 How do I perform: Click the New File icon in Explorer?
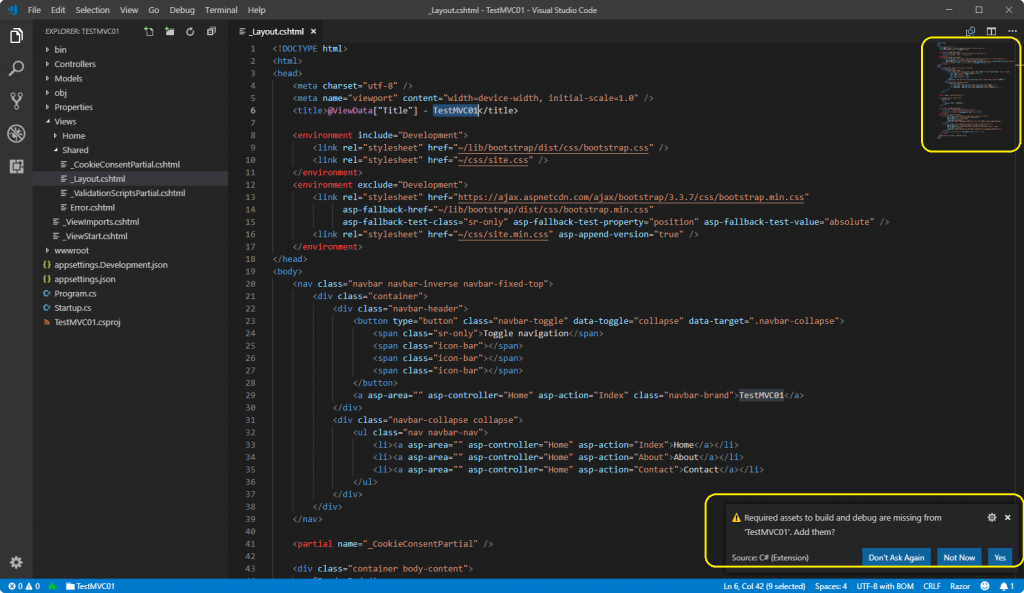click(x=149, y=32)
